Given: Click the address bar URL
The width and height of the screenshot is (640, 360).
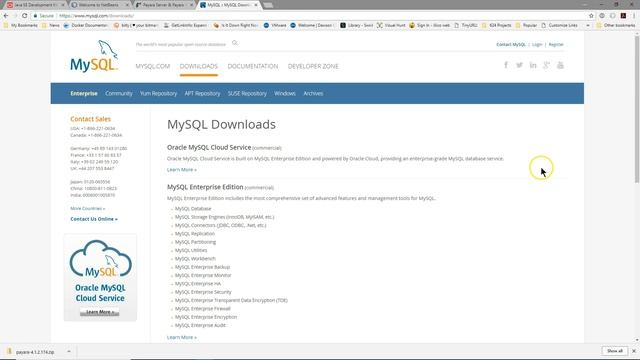Looking at the screenshot, I should pyautogui.click(x=96, y=16).
